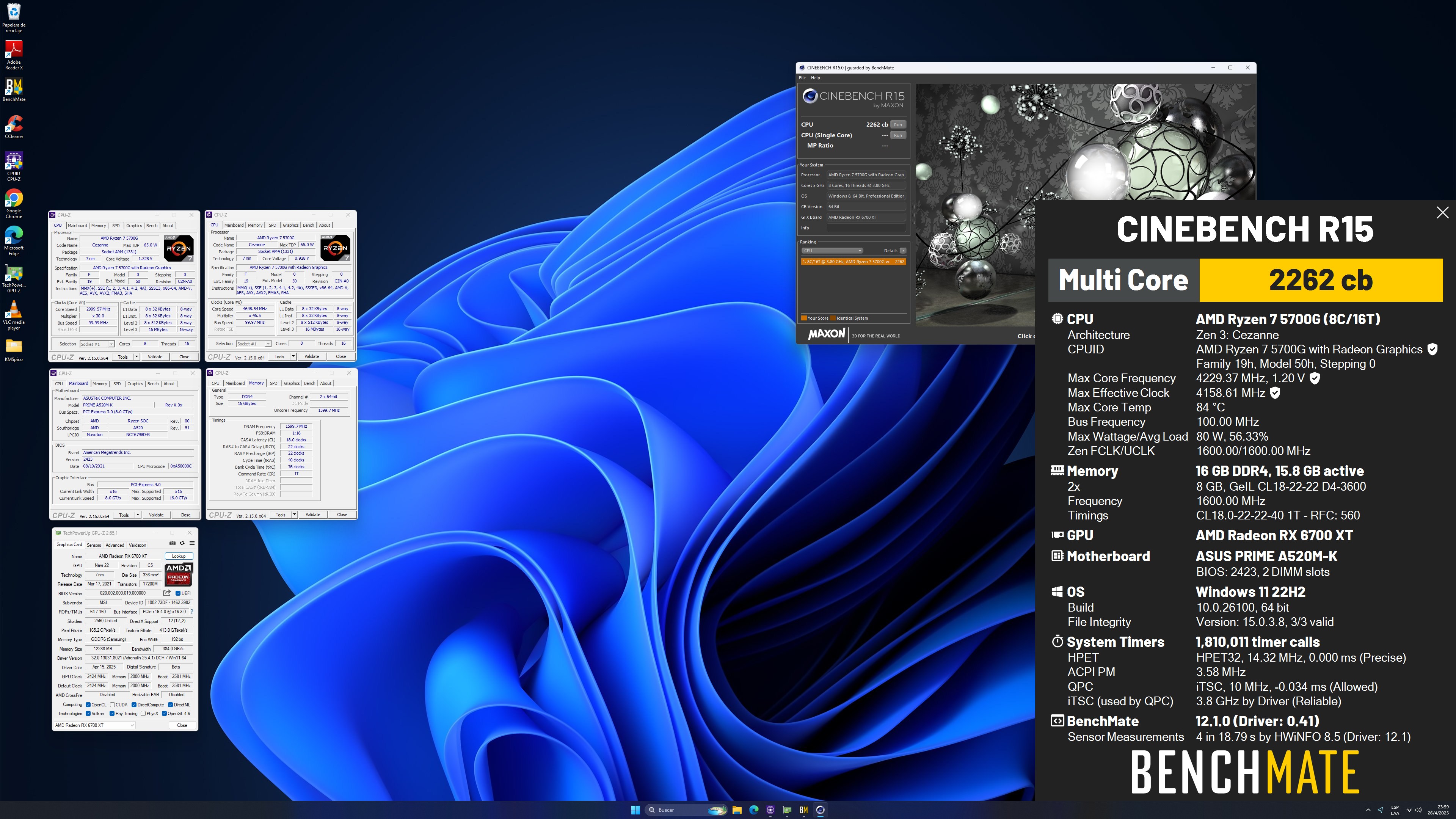Open CPUID CPU-Z desktop shortcut
The image size is (1456, 819).
coord(14,167)
